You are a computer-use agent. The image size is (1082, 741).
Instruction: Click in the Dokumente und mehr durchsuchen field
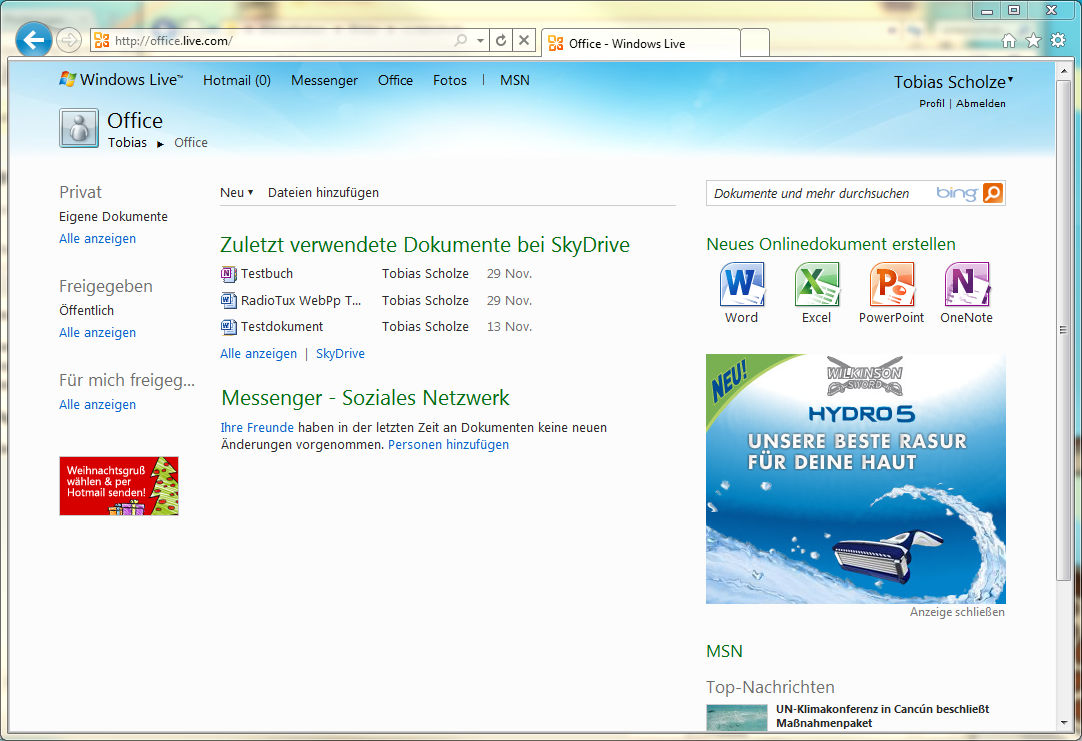coord(821,193)
